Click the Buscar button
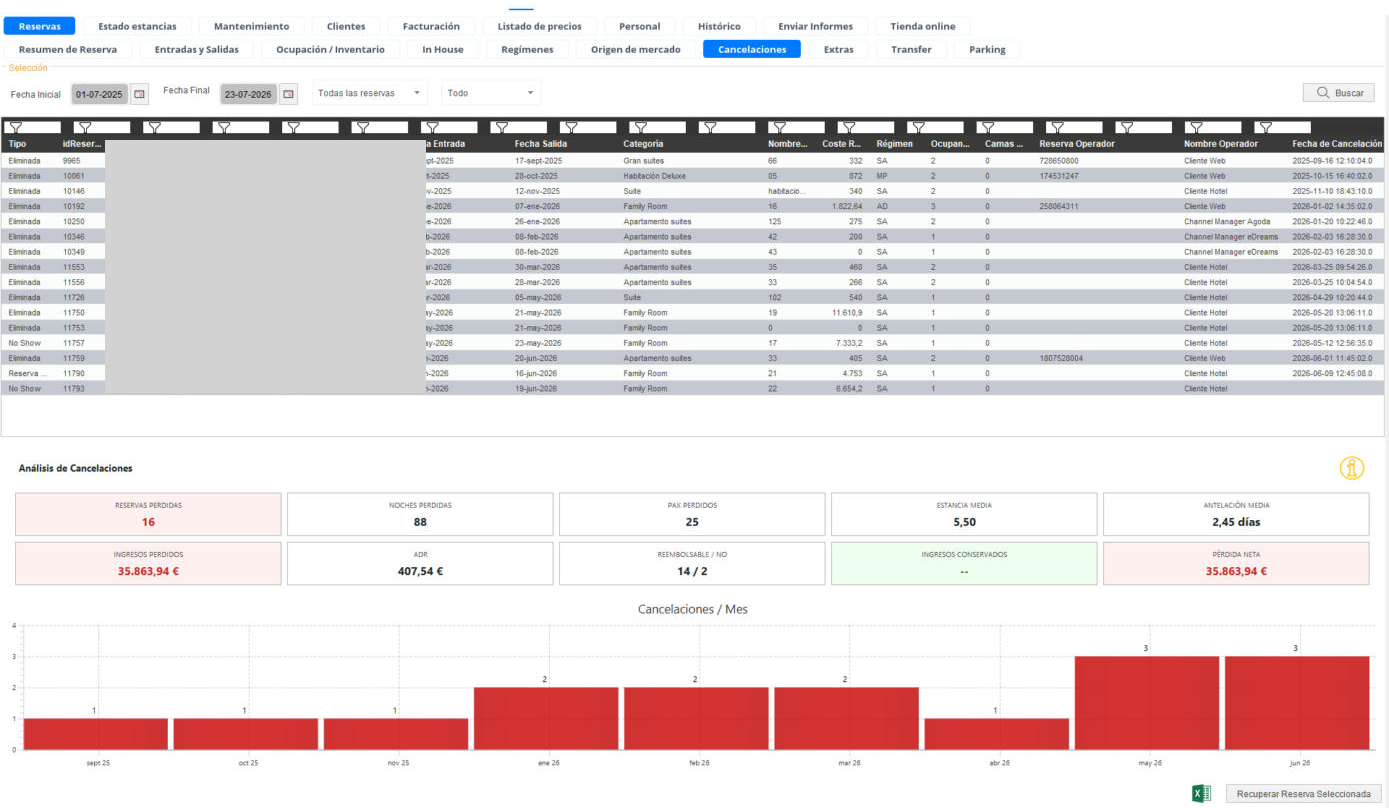The width and height of the screenshot is (1389, 808). click(1339, 92)
